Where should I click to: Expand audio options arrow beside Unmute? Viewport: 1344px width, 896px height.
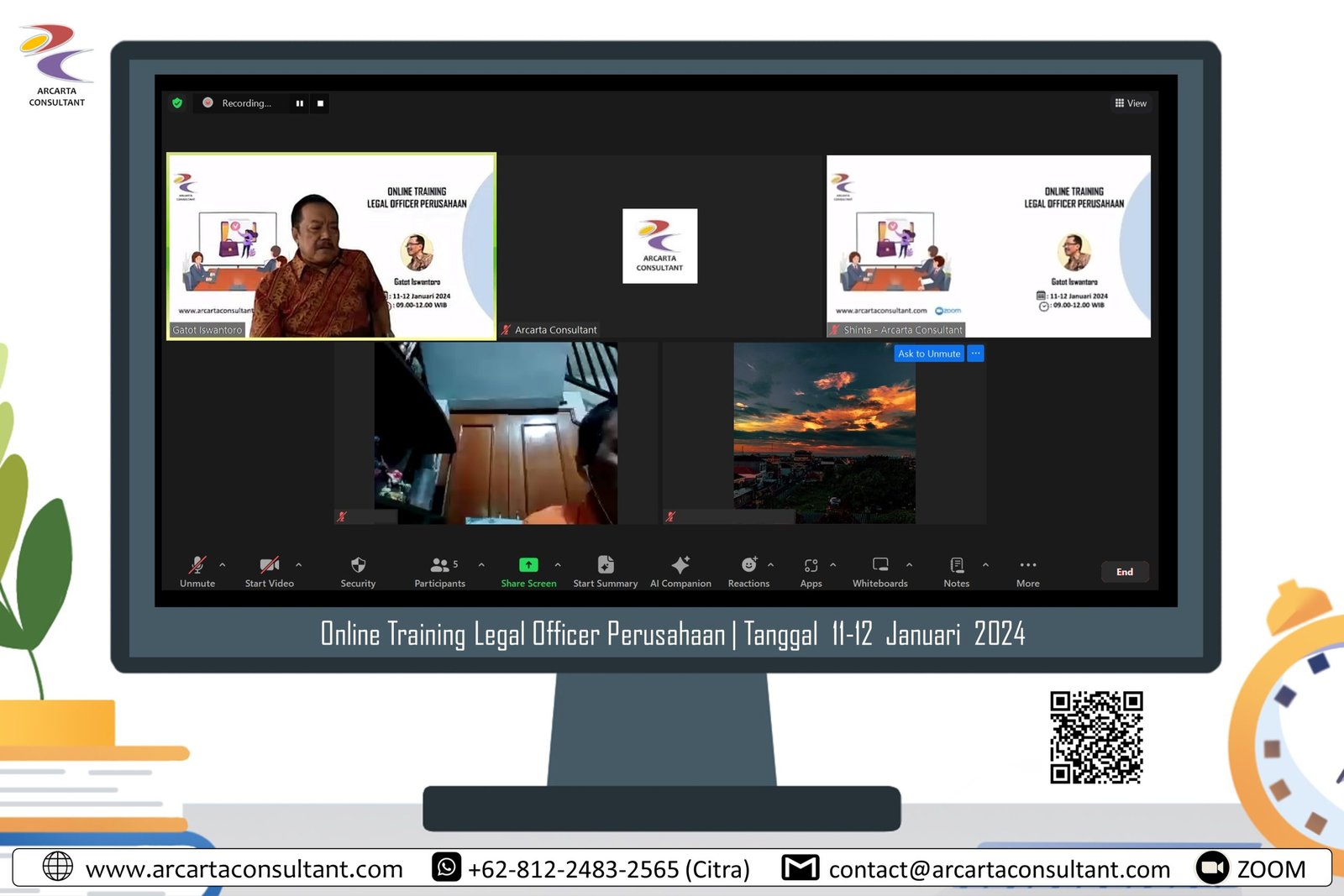223,565
